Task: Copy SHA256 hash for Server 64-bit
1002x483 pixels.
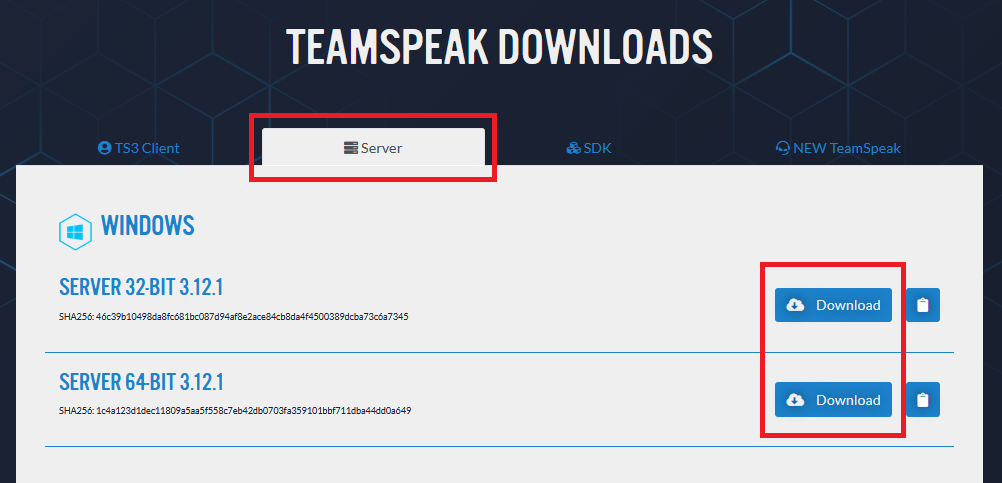Action: (923, 400)
